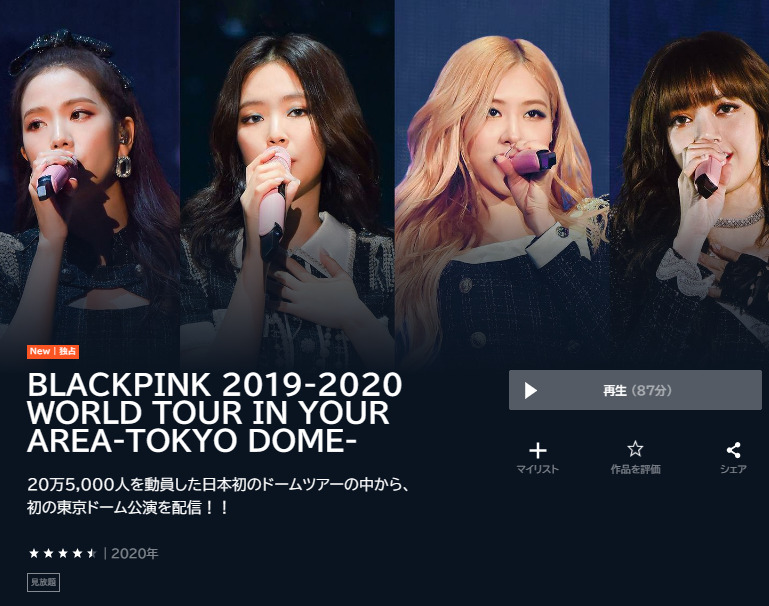This screenshot has width=769, height=606.
Task: Click the シェア label
Action: [x=733, y=469]
